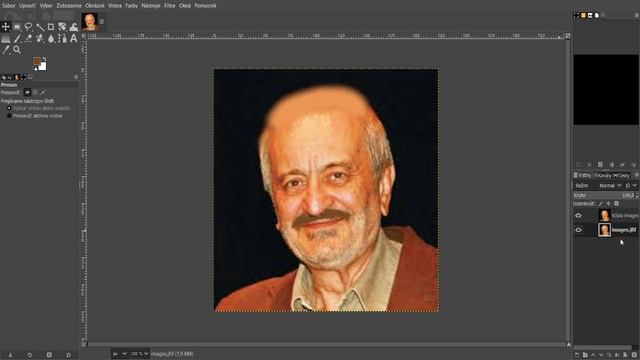Select the Rectangle Select tool
This screenshot has height=360, width=640.
(x=17, y=27)
